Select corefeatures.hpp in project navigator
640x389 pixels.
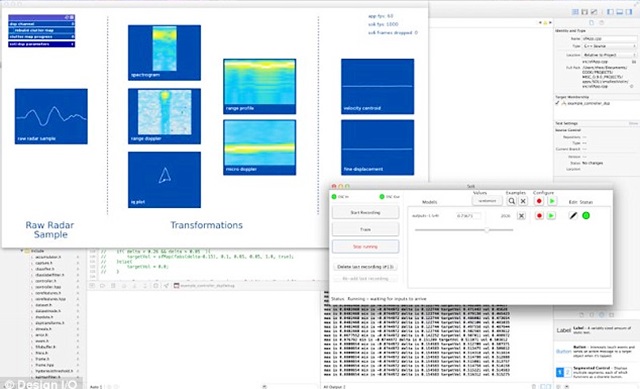pyautogui.click(x=50, y=299)
